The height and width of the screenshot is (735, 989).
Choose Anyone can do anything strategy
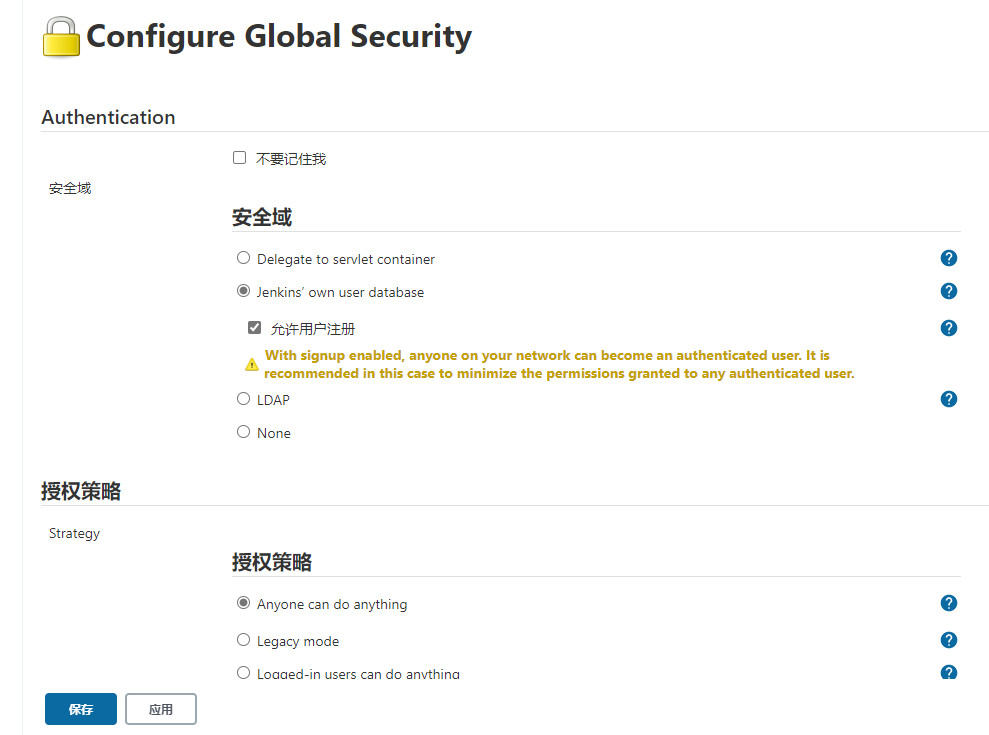pos(243,603)
